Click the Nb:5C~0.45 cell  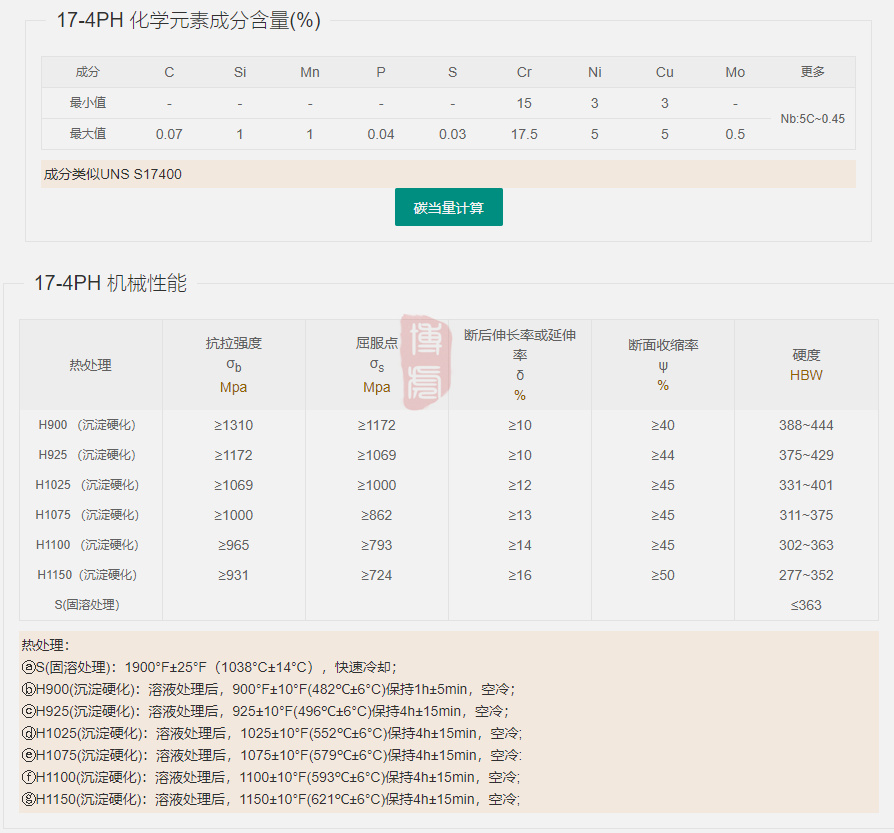tap(812, 119)
